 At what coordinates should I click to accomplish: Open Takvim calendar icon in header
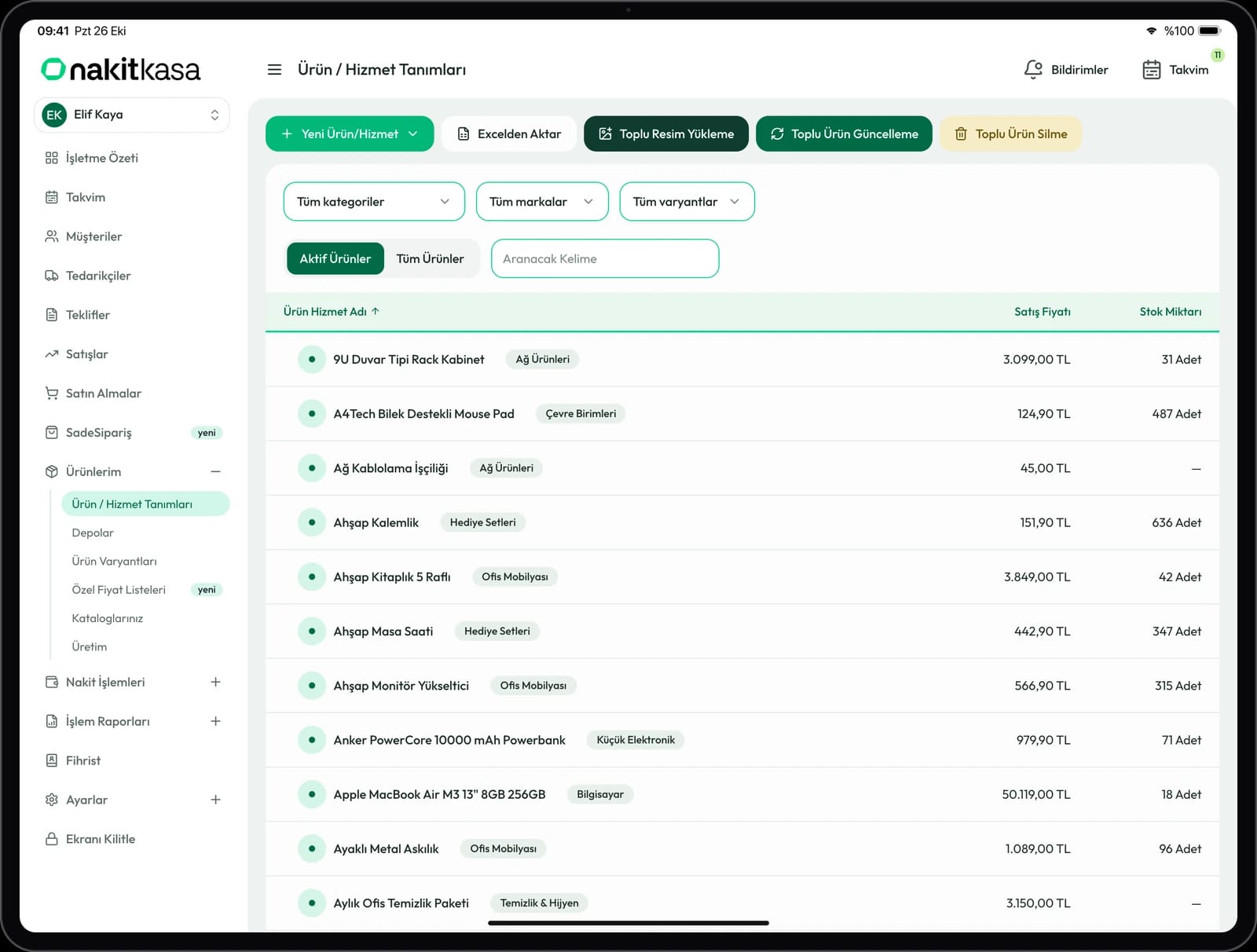click(x=1151, y=70)
